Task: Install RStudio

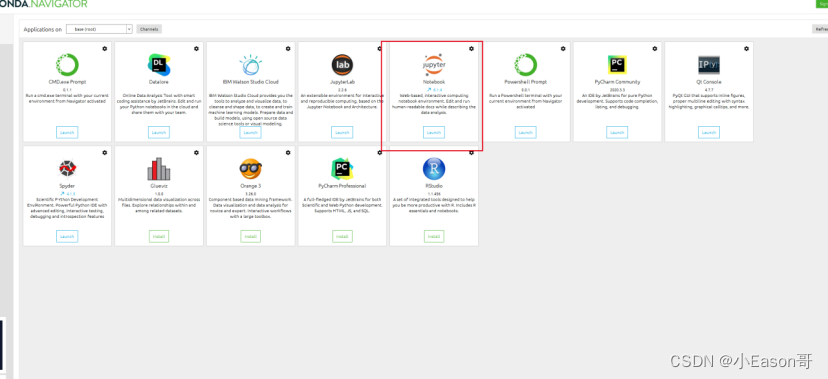Action: pyautogui.click(x=434, y=236)
